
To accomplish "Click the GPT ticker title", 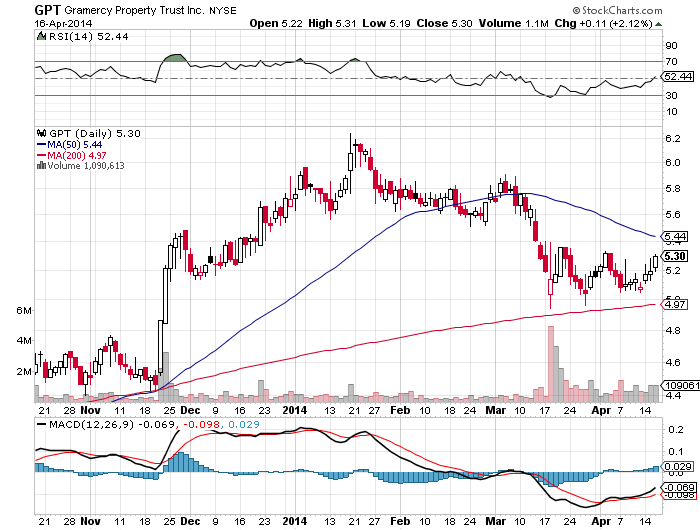I will pyautogui.click(x=48, y=10).
